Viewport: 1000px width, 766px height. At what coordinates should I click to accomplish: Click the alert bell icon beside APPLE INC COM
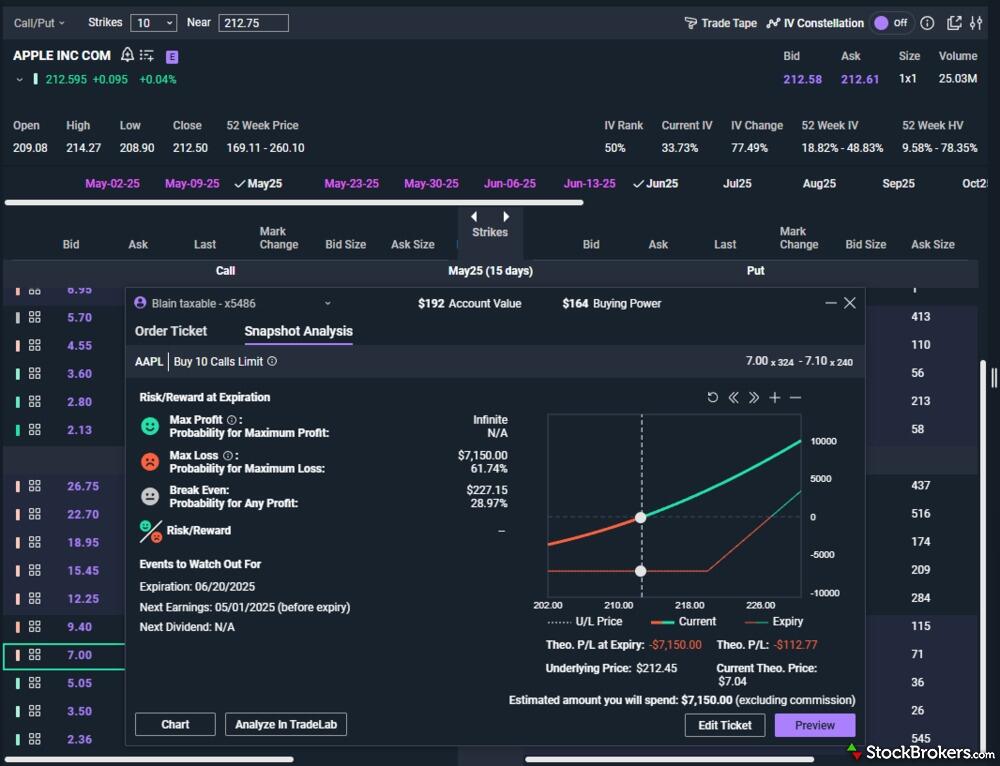point(127,55)
